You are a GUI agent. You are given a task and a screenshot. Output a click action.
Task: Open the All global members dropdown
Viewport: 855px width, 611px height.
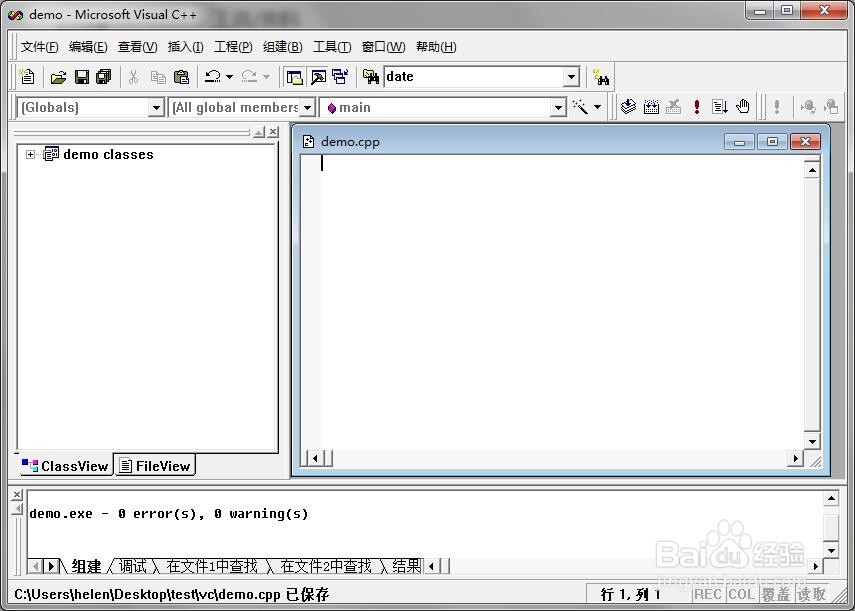point(308,107)
